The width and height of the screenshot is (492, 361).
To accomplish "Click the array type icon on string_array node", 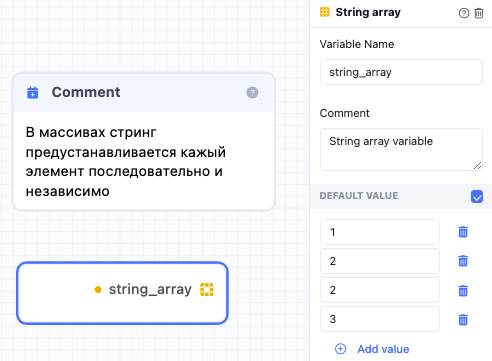I will 207,289.
